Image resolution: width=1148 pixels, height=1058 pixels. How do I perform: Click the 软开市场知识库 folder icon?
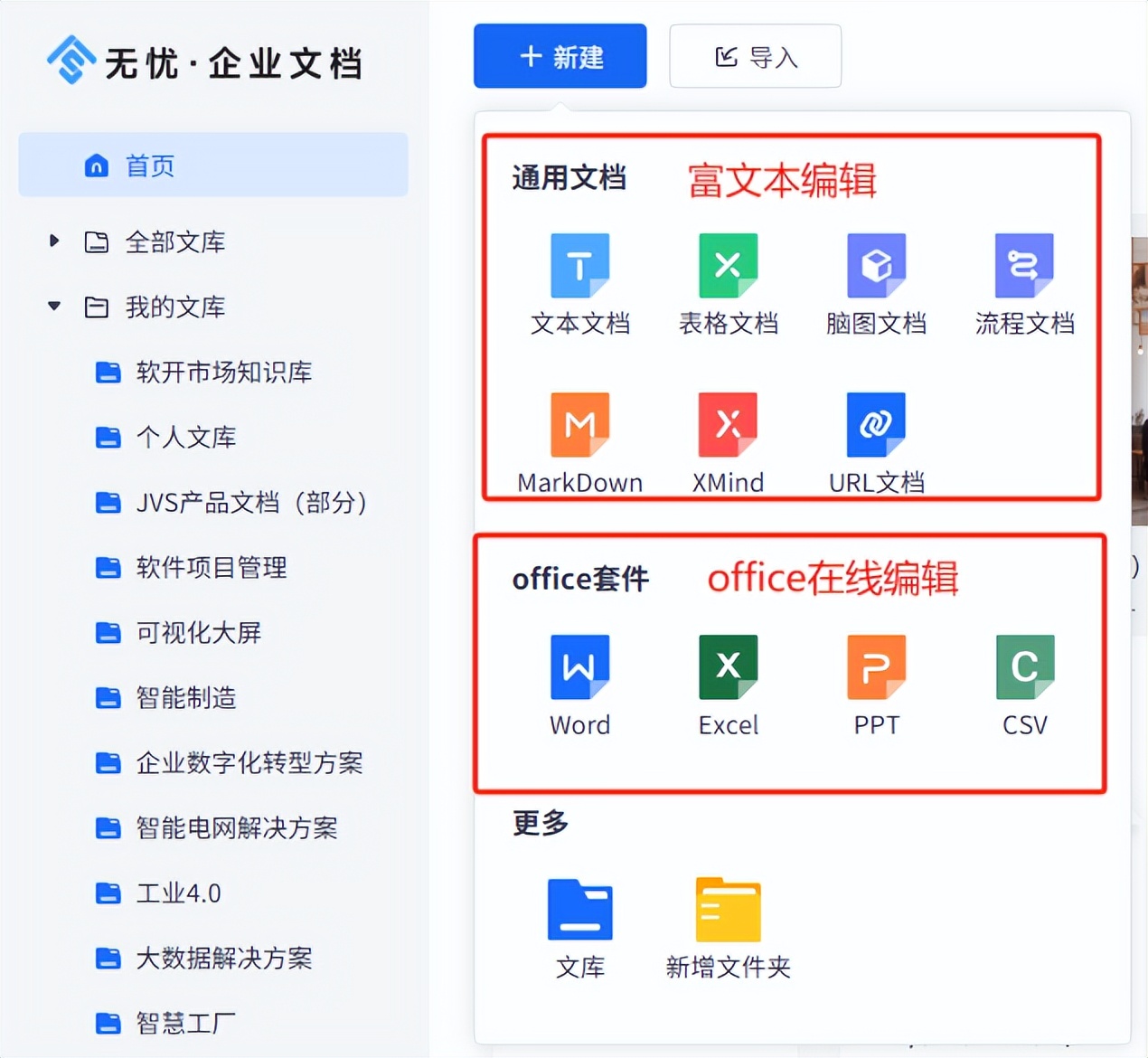click(108, 373)
